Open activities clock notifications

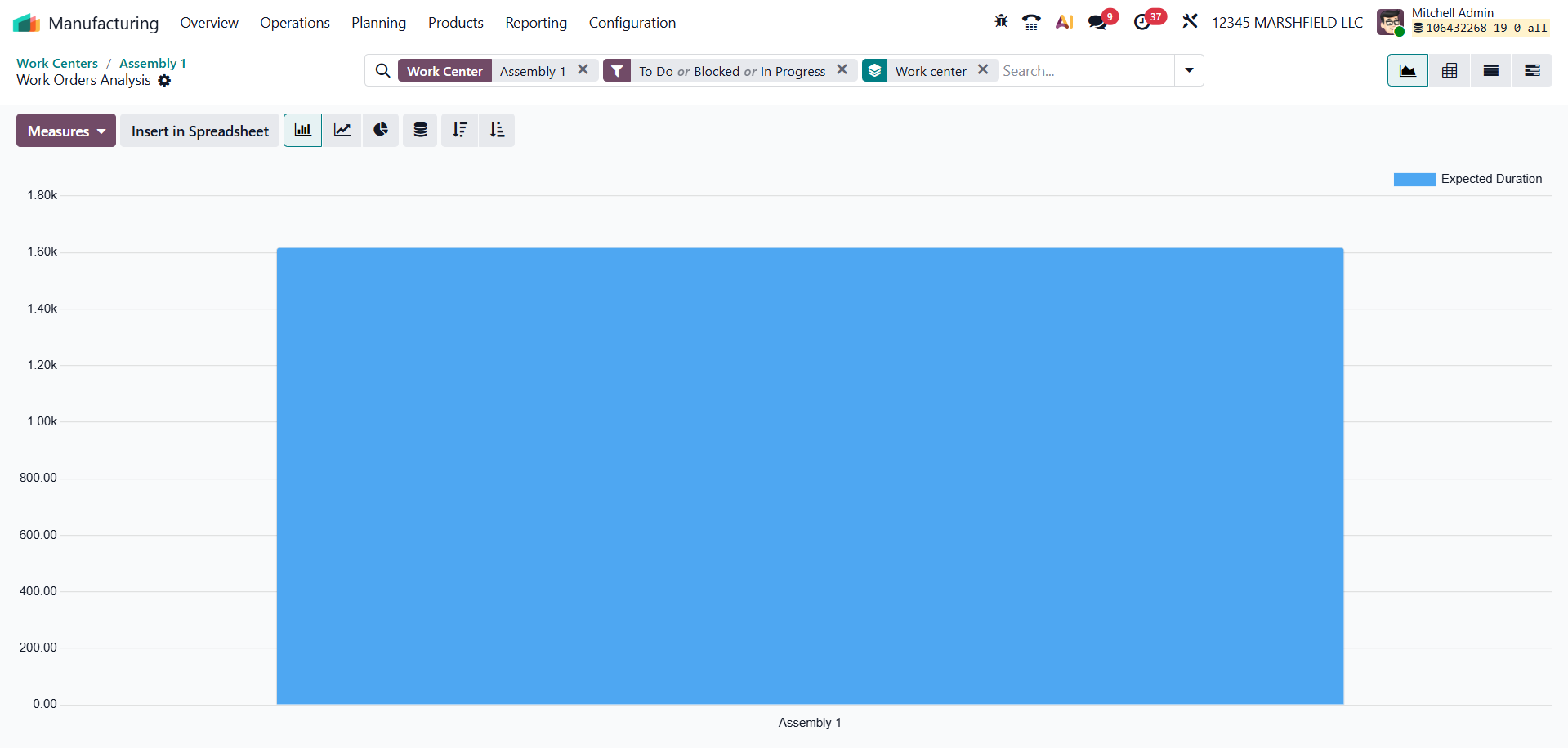(x=1142, y=22)
